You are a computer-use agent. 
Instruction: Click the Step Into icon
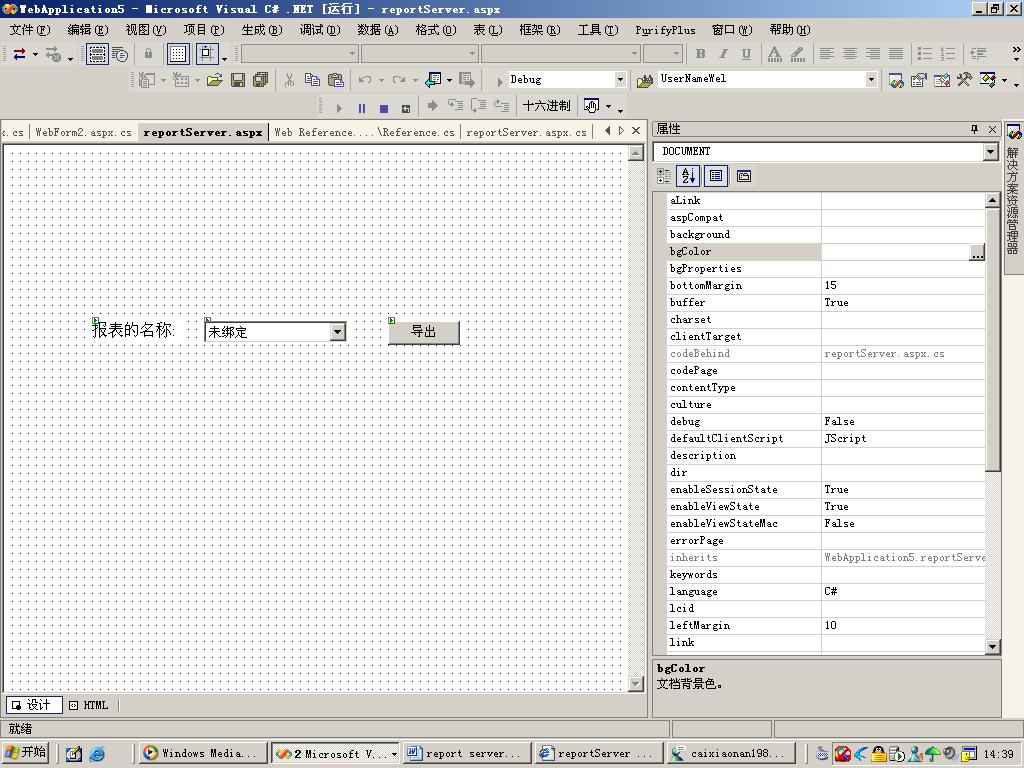point(455,106)
